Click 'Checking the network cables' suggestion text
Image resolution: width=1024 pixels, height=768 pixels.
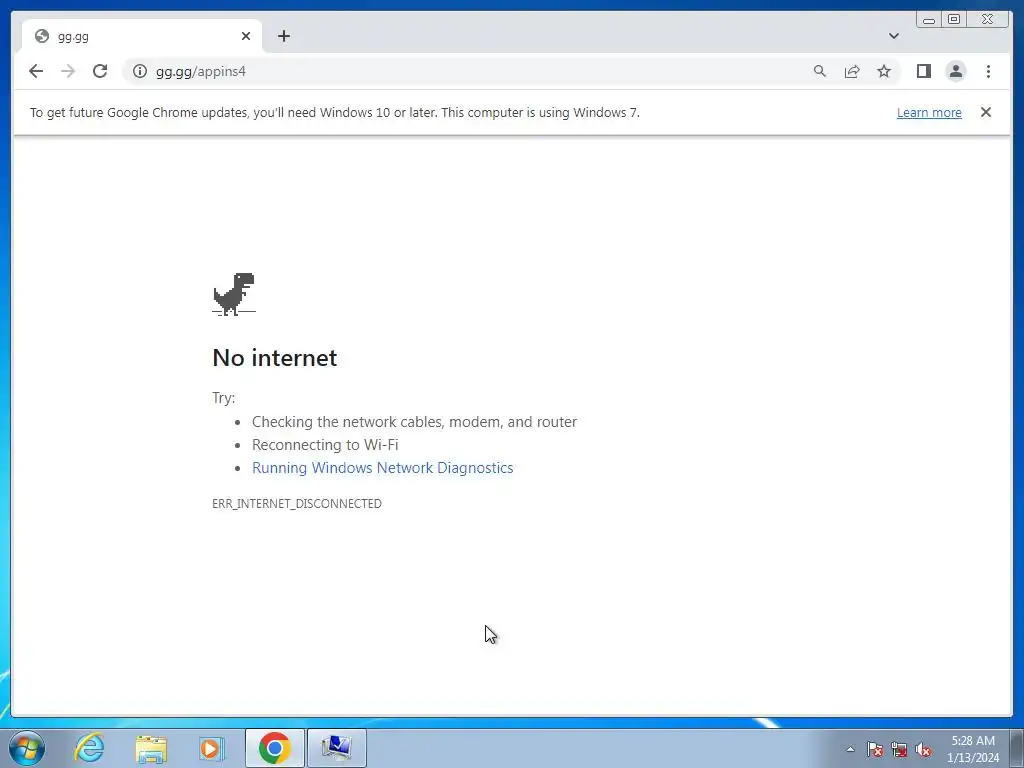pos(415,422)
